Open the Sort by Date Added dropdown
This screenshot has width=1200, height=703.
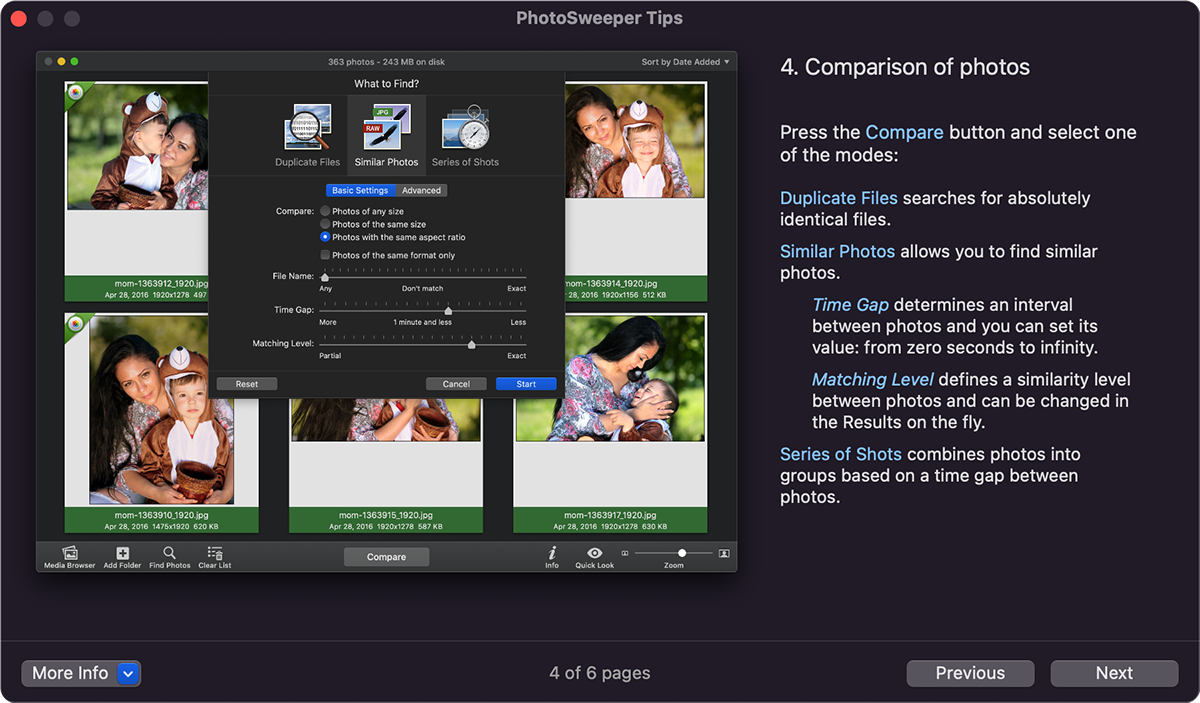(685, 62)
